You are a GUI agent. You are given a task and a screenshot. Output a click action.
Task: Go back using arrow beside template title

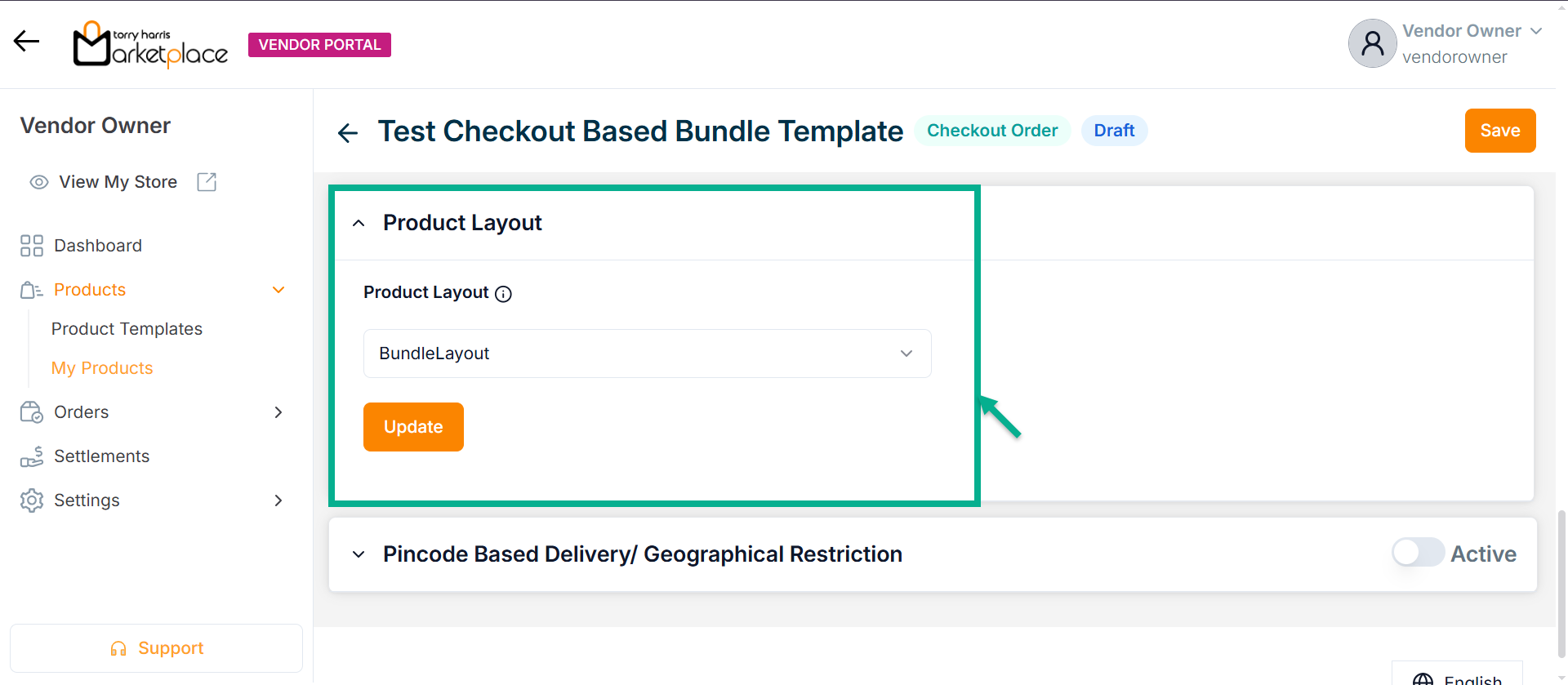point(348,132)
